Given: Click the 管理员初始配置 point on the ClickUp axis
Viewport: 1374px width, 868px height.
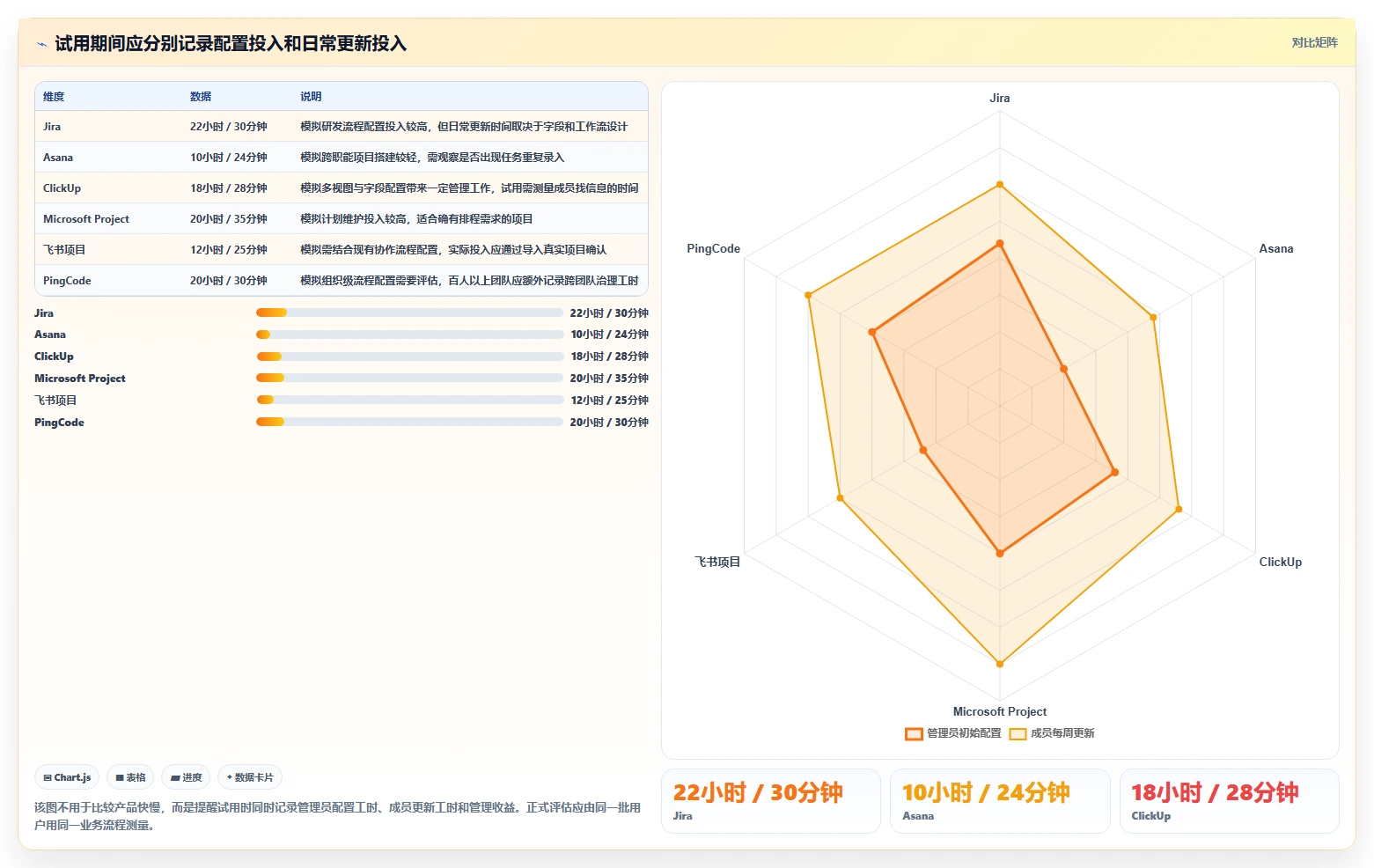Looking at the screenshot, I should (1115, 473).
